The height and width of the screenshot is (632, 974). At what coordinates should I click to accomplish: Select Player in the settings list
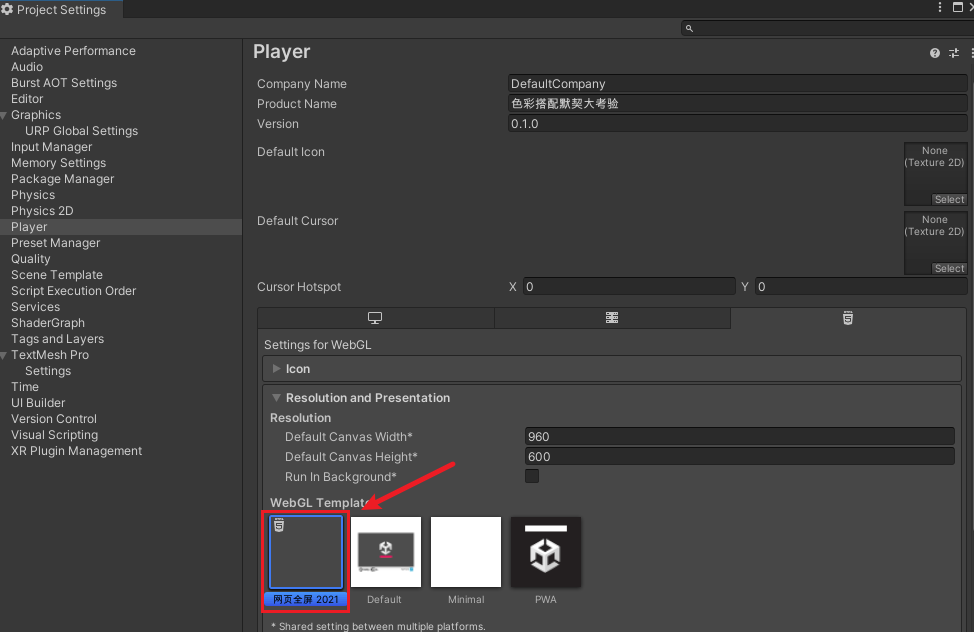click(121, 227)
